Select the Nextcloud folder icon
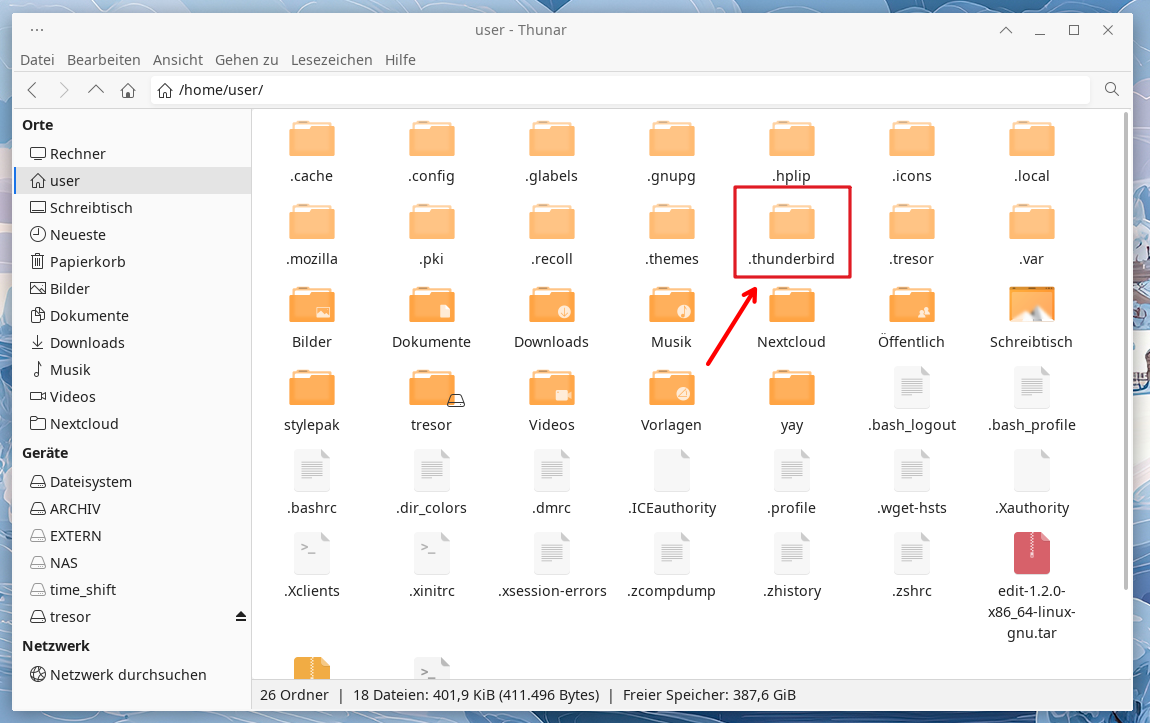The width and height of the screenshot is (1150, 723). point(791,305)
